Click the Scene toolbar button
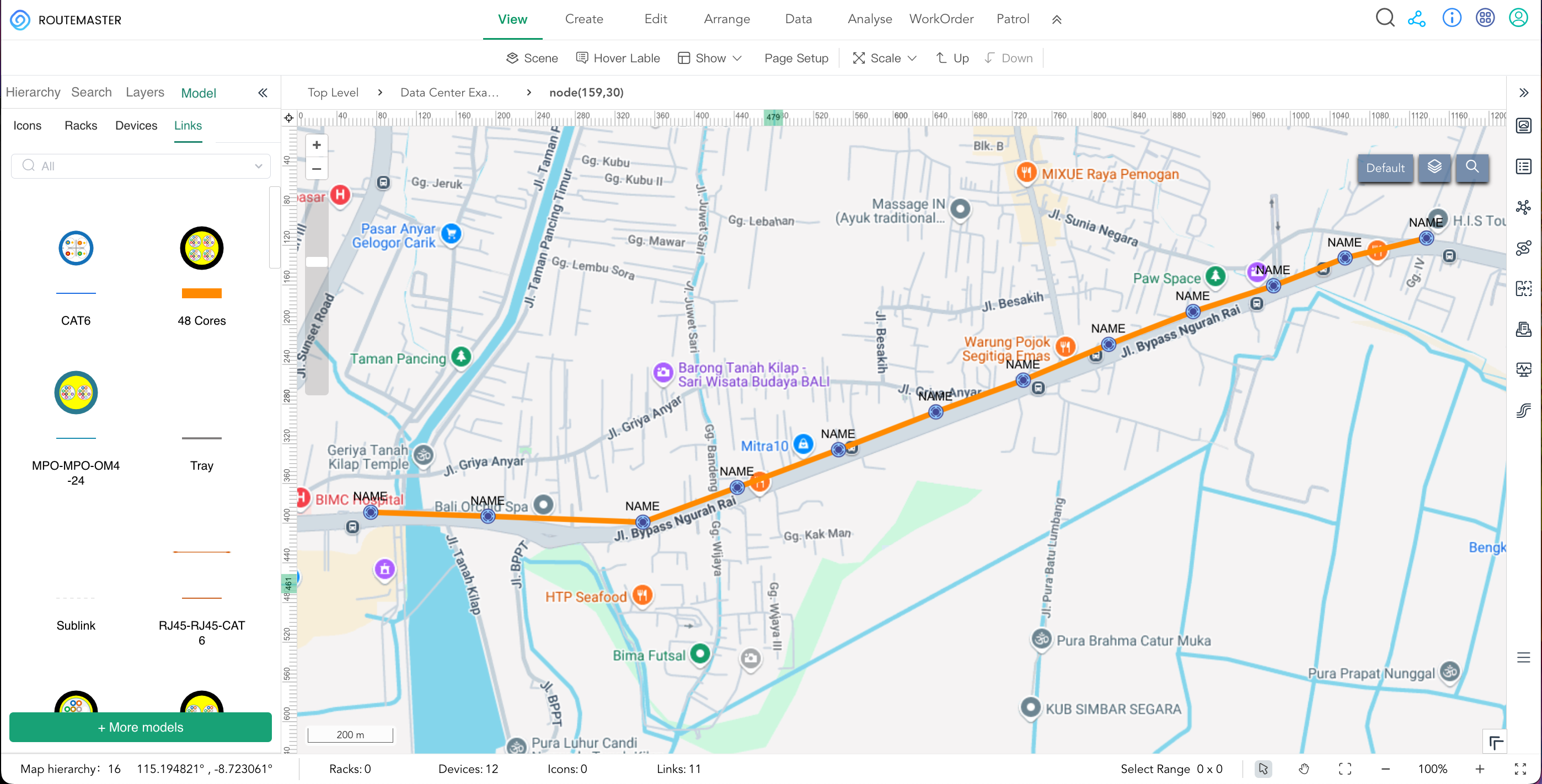The height and width of the screenshot is (784, 1542). (532, 58)
